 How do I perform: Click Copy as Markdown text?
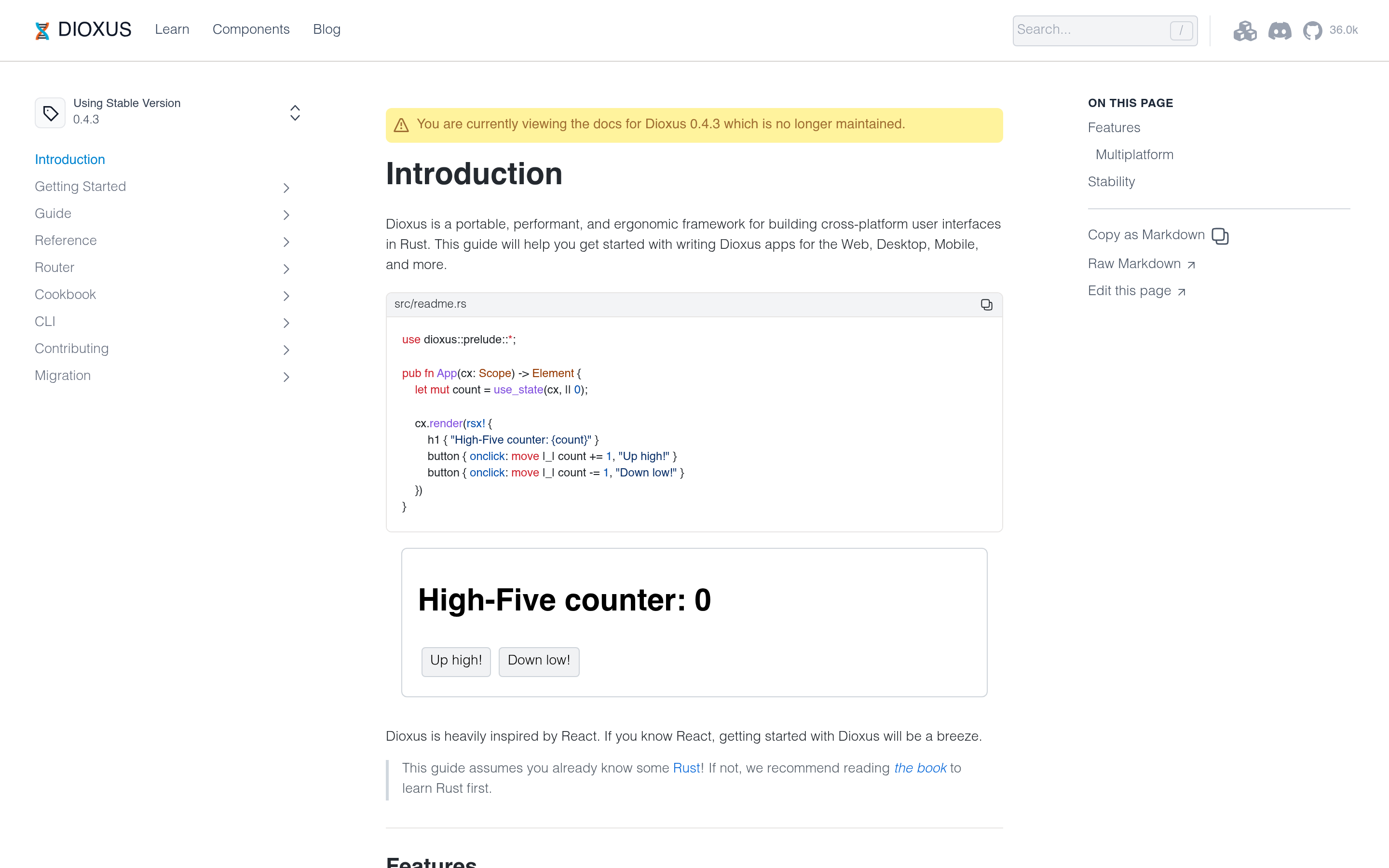(x=1145, y=235)
